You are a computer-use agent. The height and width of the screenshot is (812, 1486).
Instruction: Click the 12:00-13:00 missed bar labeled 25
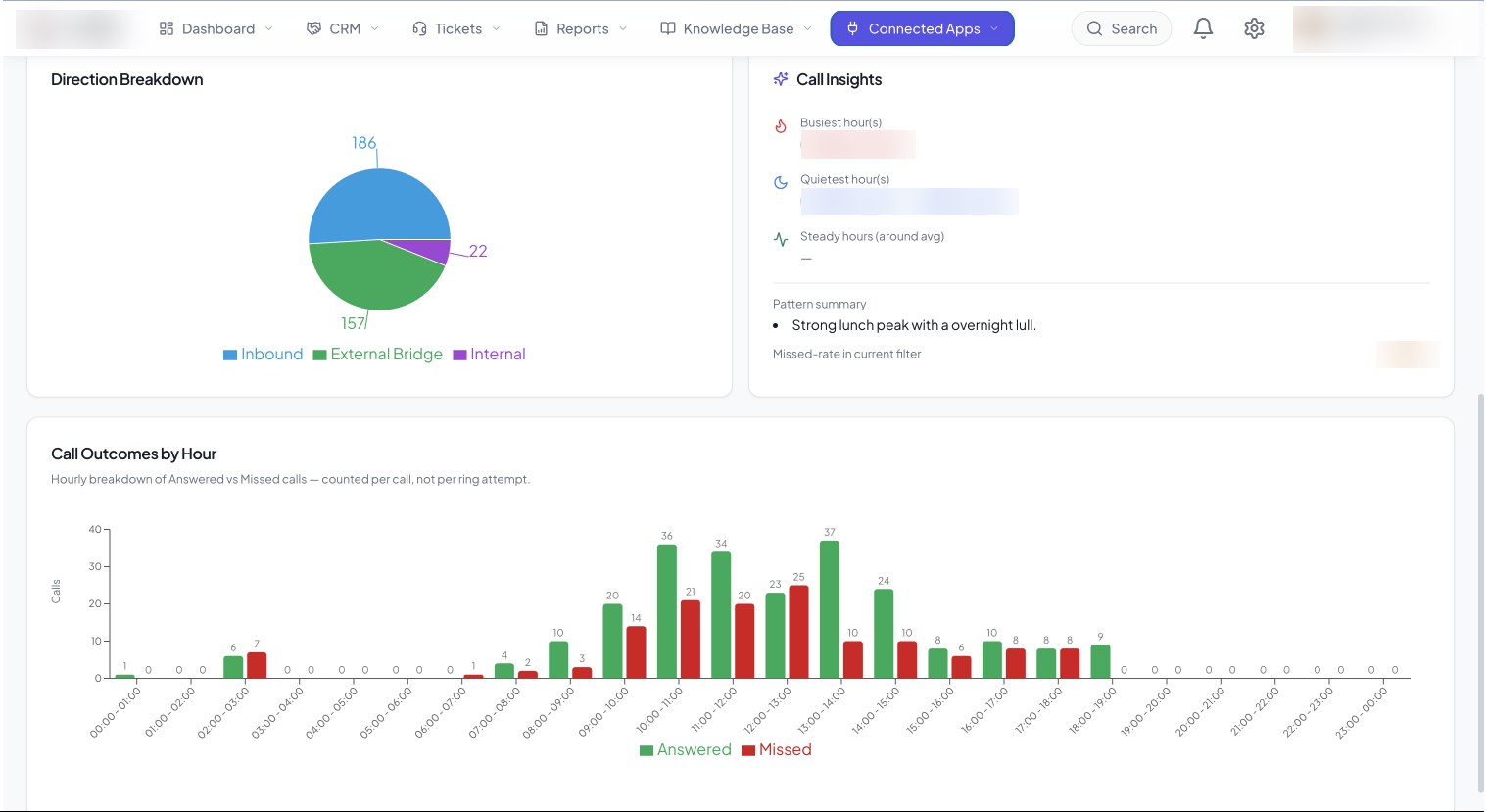798,632
